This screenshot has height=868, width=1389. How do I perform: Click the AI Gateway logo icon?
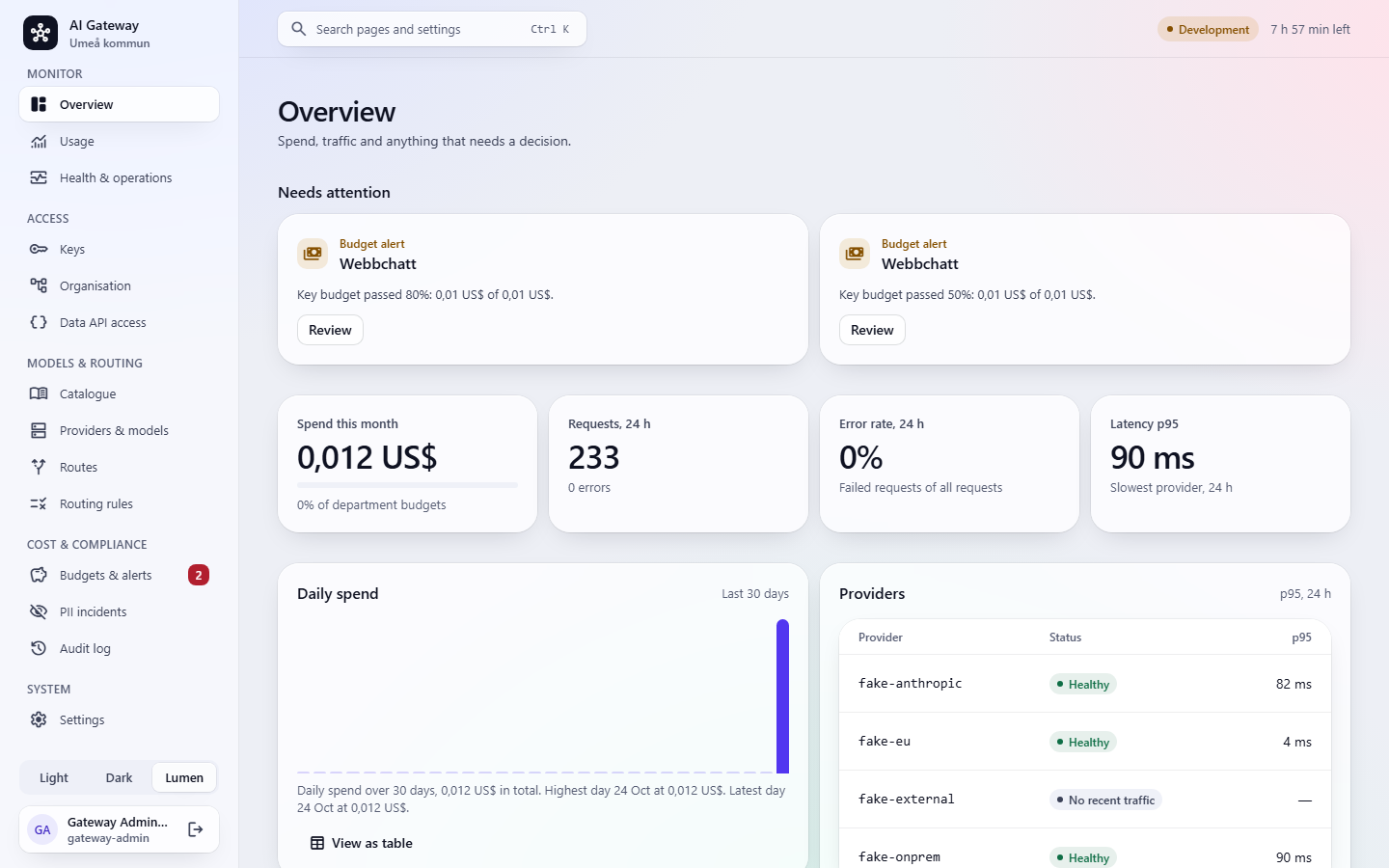pos(41,33)
